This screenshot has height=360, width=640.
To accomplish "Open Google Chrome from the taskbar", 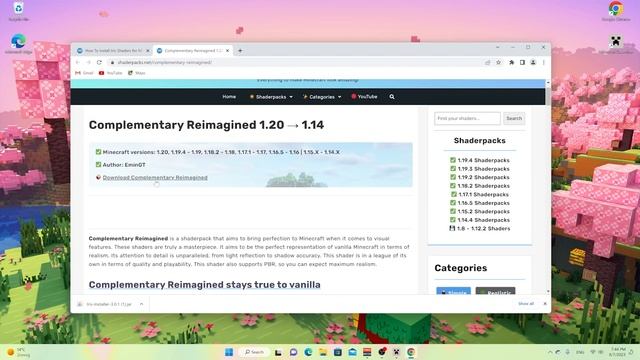I will click(411, 352).
